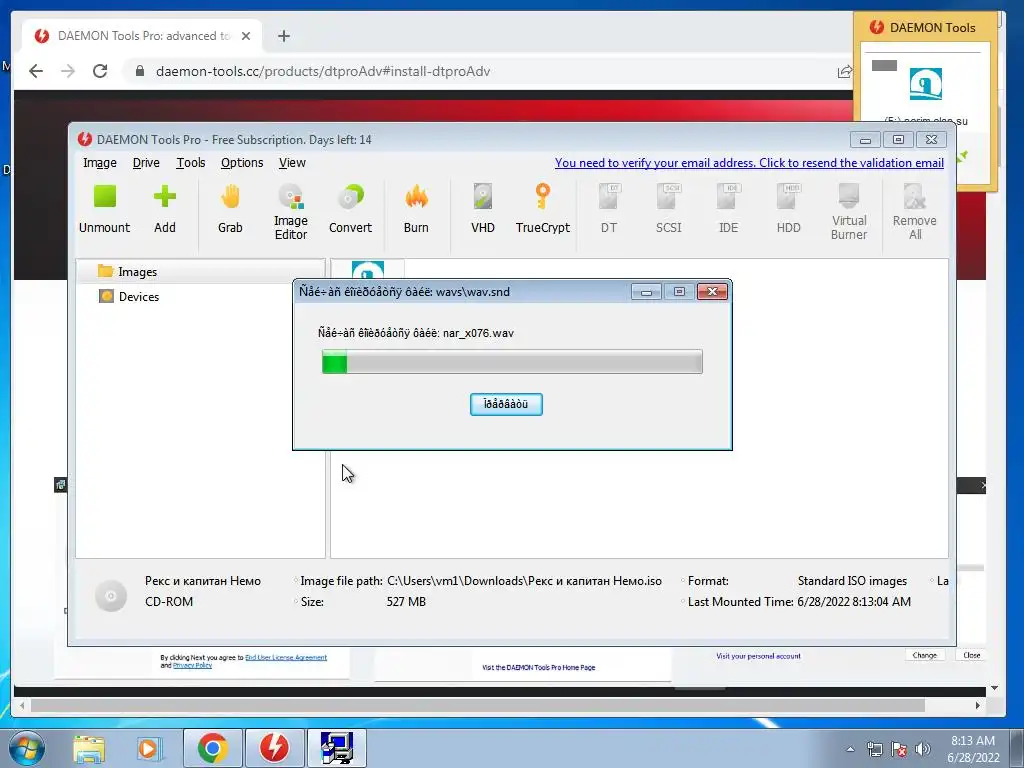Minimize the wavs\wav.snd progress dialog
This screenshot has height=768, width=1024.
click(646, 292)
